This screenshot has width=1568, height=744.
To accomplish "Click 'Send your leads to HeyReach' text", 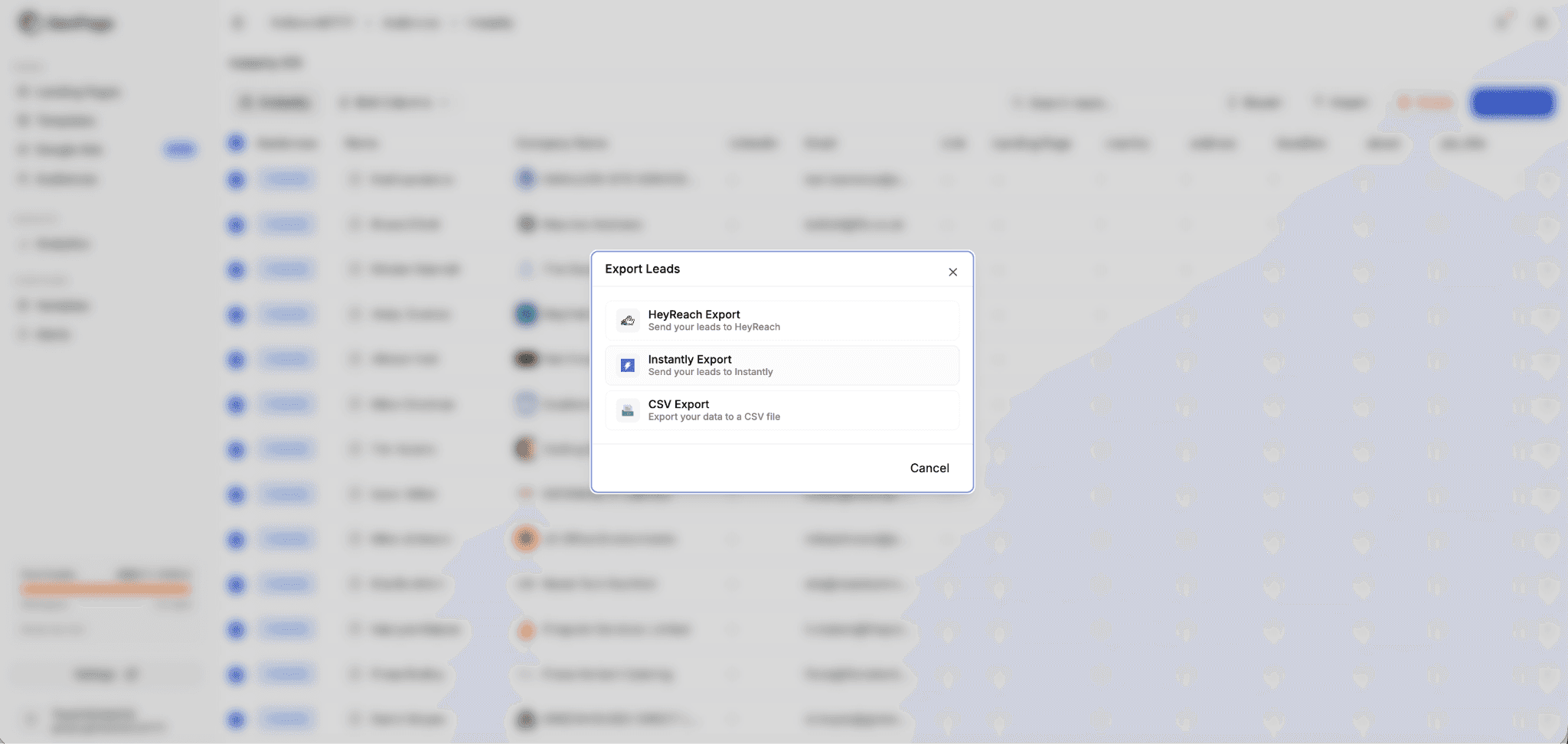I will click(x=714, y=327).
